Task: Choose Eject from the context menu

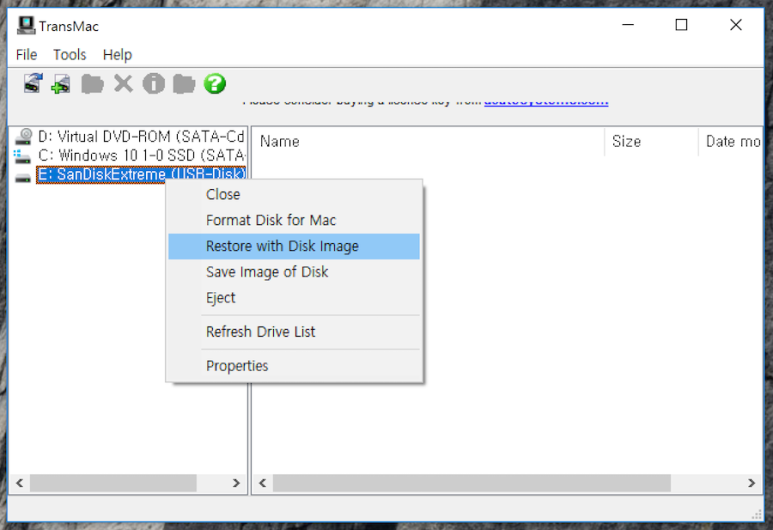Action: click(x=294, y=298)
